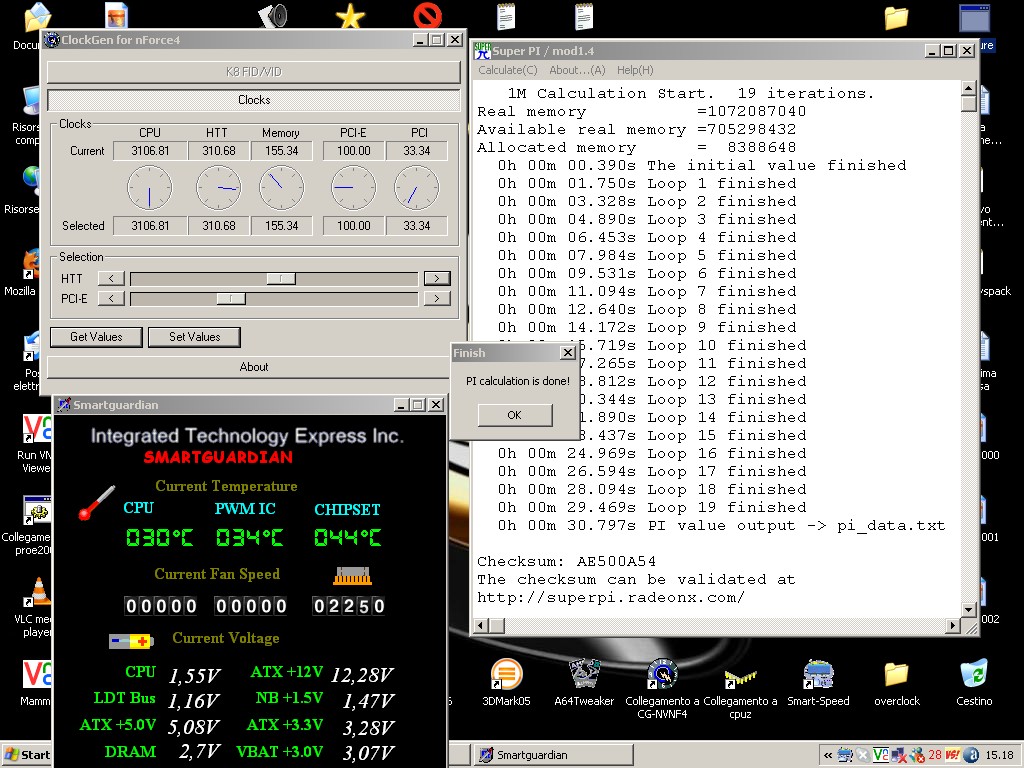
Task: Click the Checksum: AE500A54 line
Action: pos(566,562)
